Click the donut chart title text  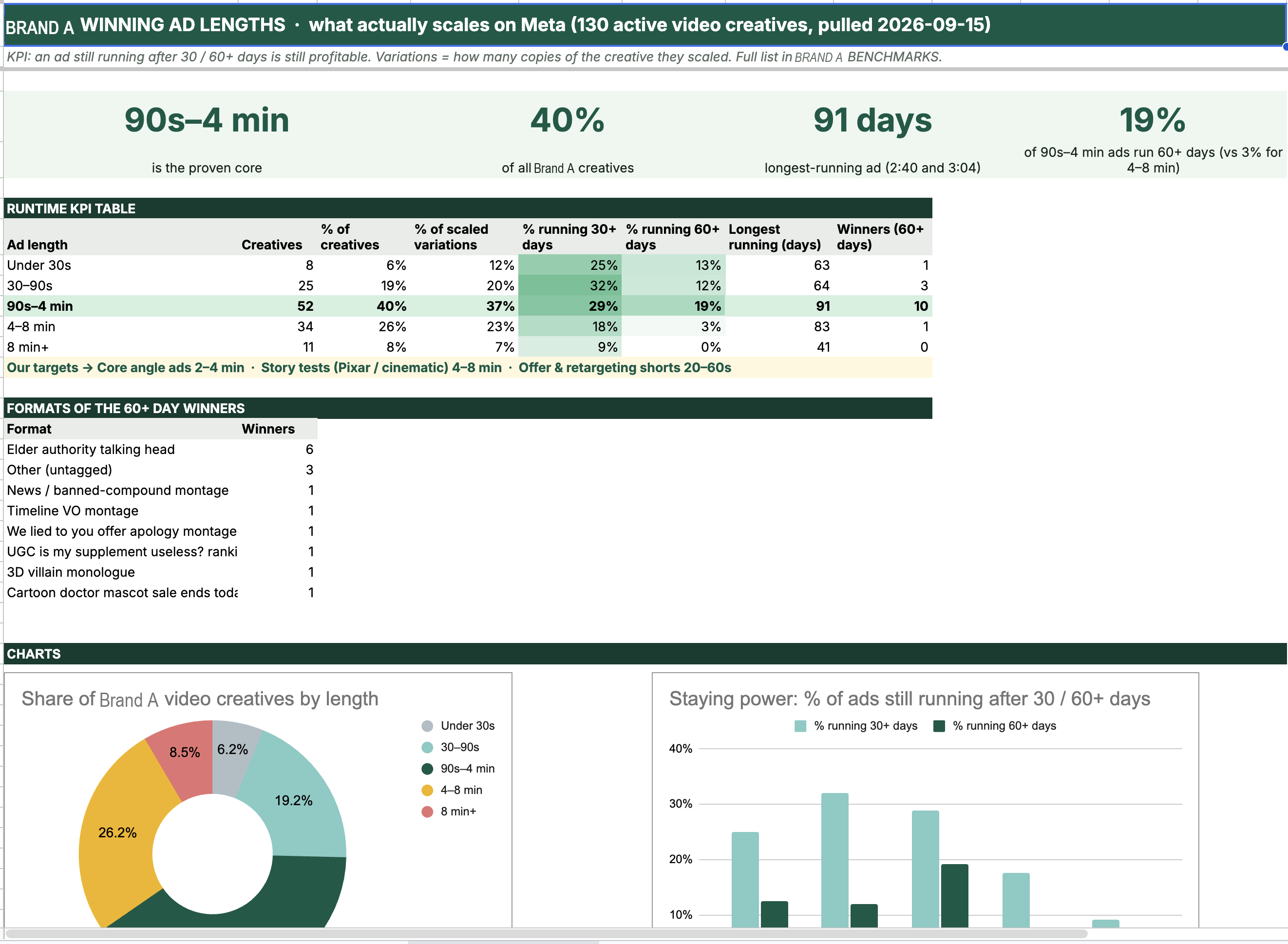point(200,699)
